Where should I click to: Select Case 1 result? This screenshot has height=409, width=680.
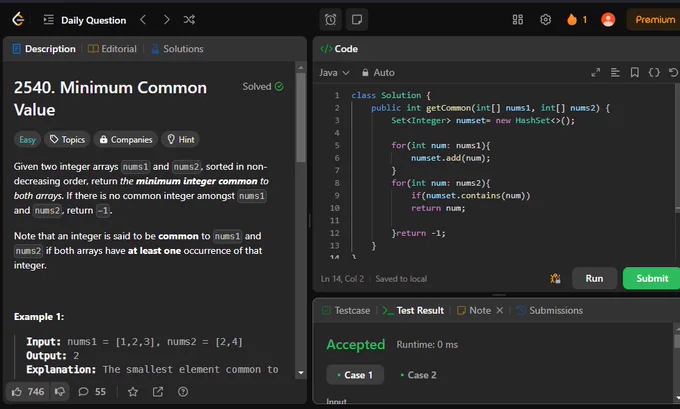[355, 375]
